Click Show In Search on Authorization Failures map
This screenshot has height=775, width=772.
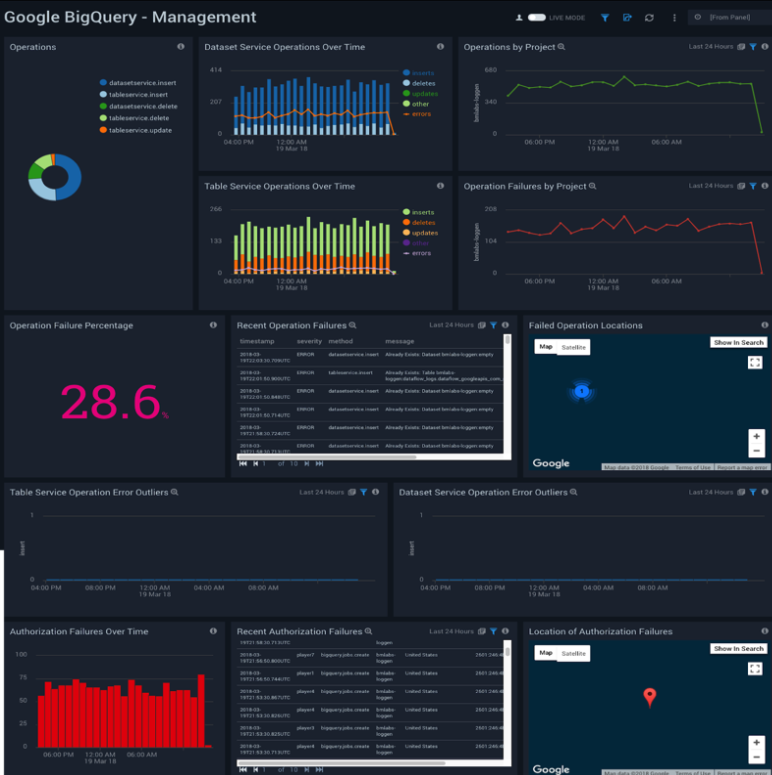click(x=738, y=648)
